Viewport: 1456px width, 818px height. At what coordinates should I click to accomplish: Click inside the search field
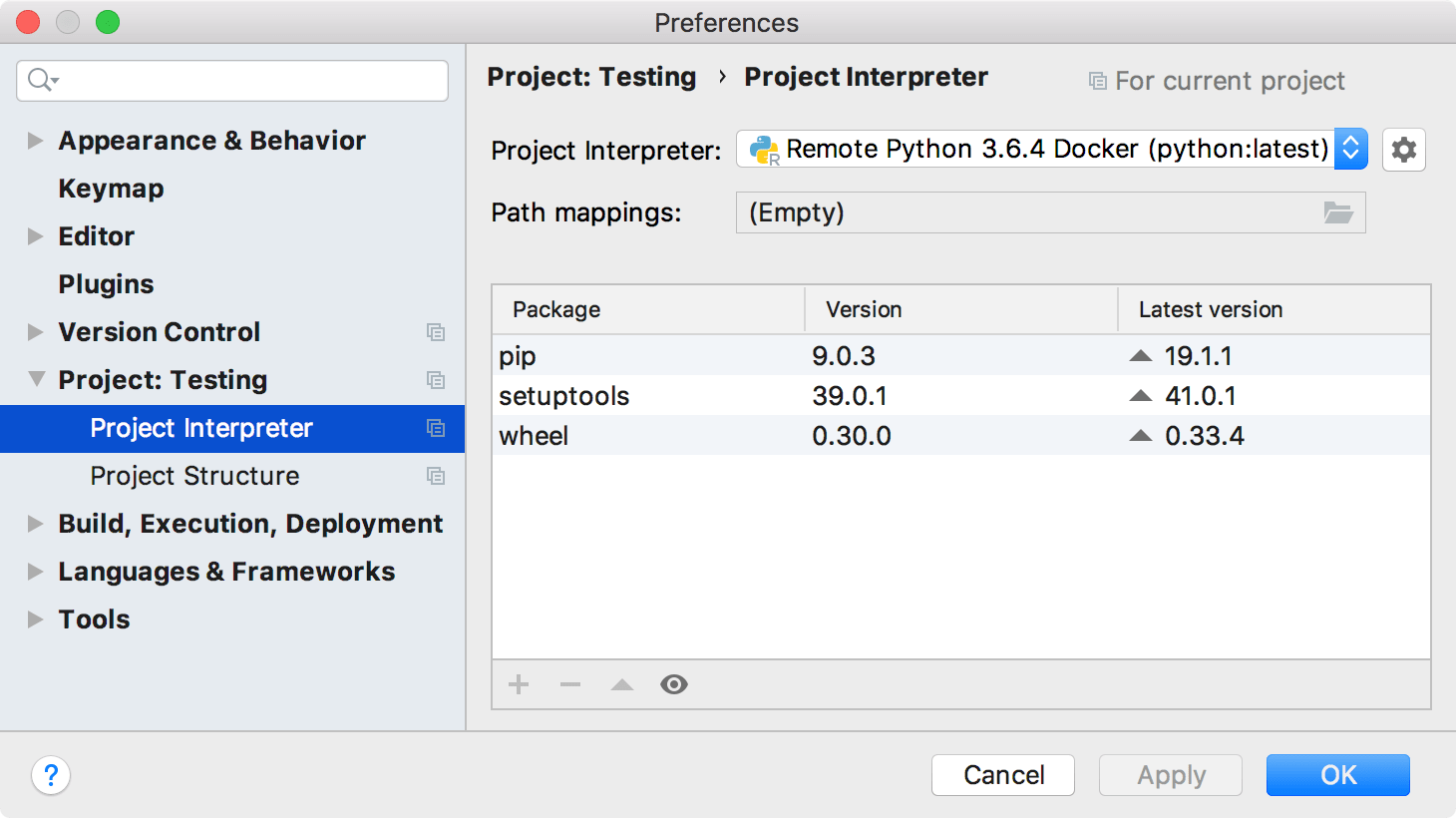click(231, 81)
